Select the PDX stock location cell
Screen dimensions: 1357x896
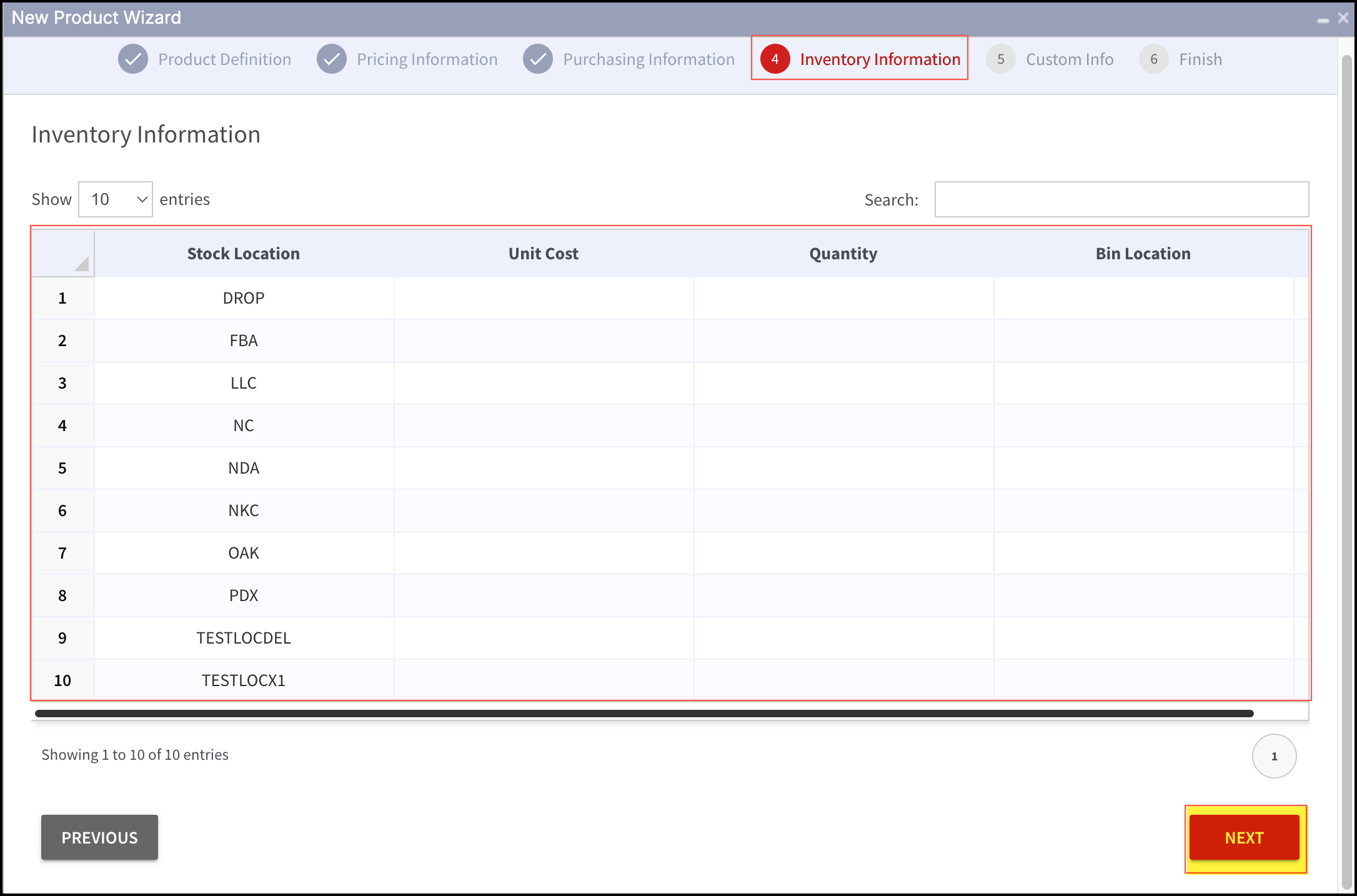pos(244,595)
